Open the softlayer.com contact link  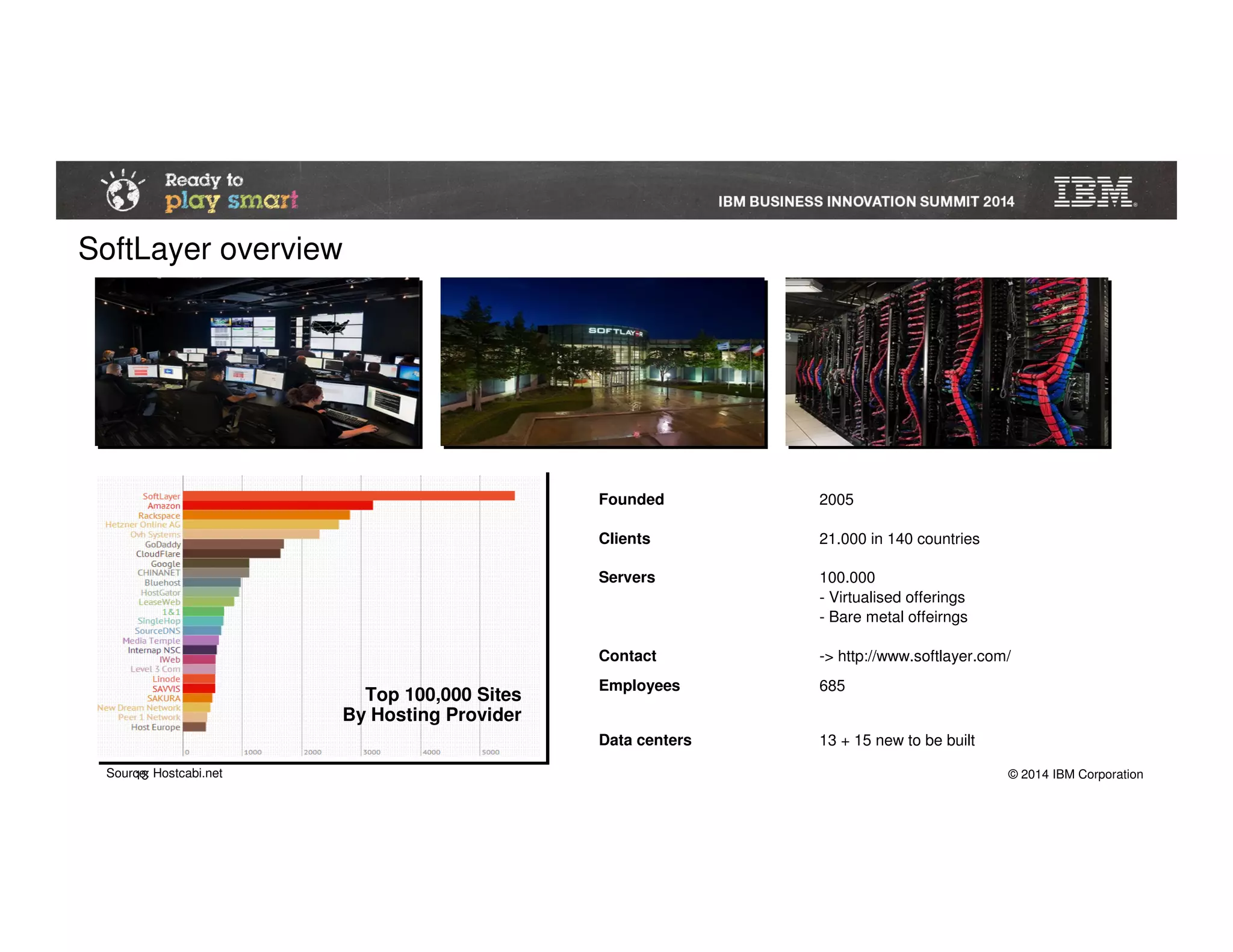click(x=924, y=656)
